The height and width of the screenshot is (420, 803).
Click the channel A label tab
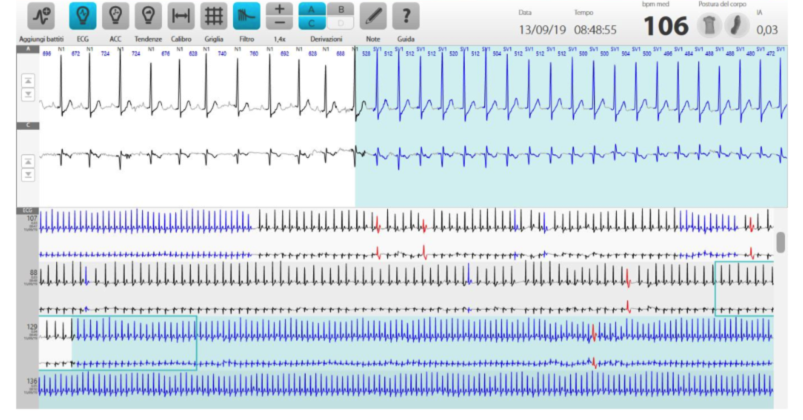28,49
